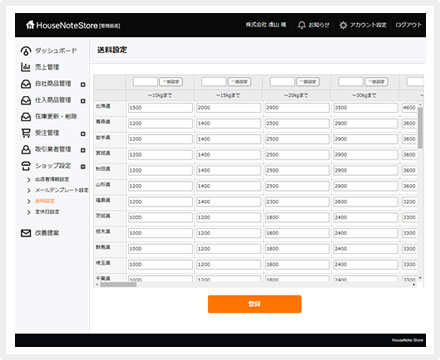This screenshot has width=440, height=360.
Task: Click 北海道 ~10kg field showing 1500
Action: pyautogui.click(x=160, y=108)
